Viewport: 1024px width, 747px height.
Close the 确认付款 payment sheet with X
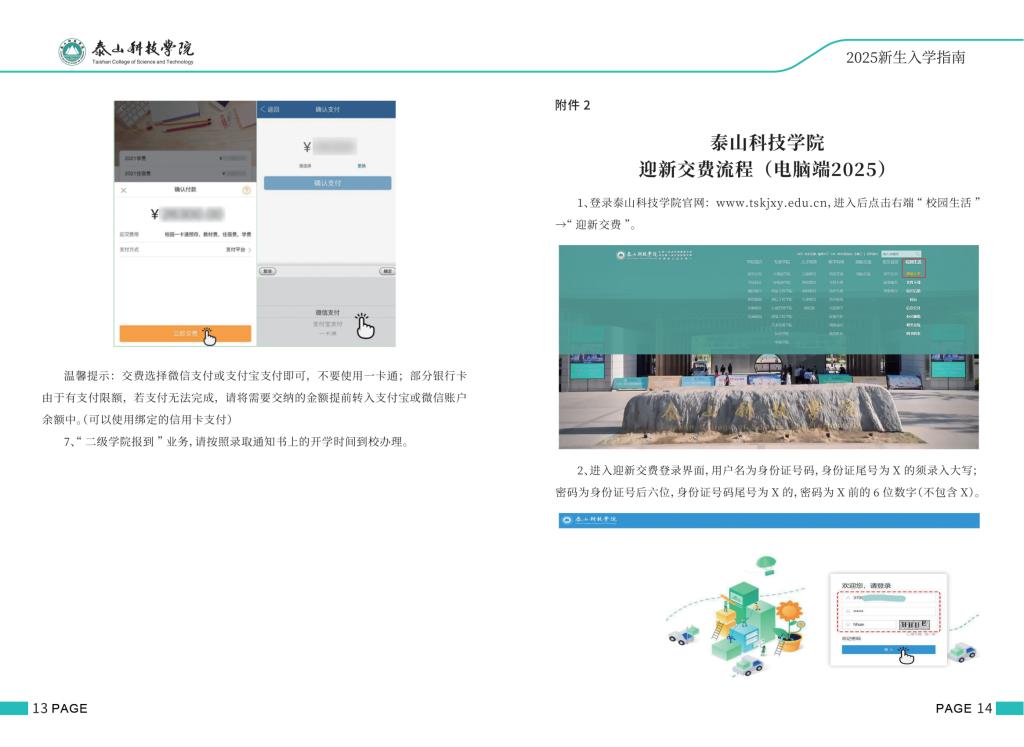pyautogui.click(x=124, y=189)
